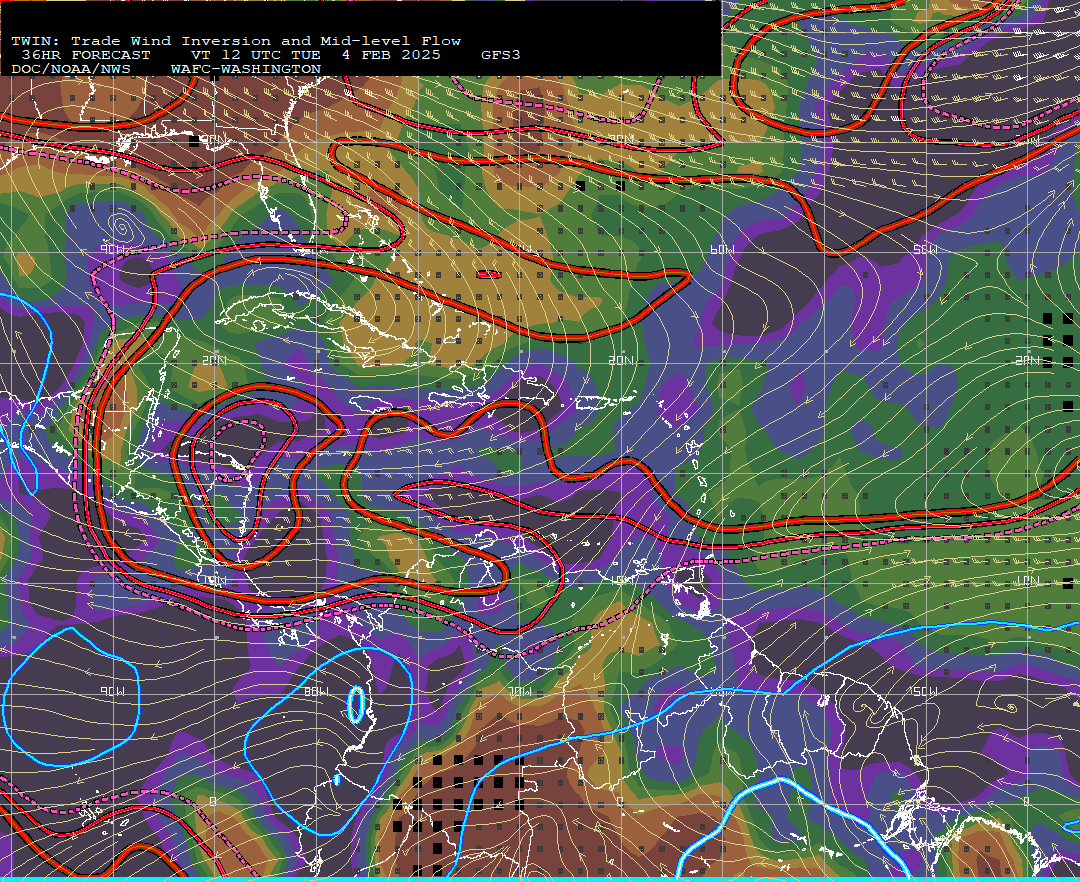This screenshot has height=882, width=1080.
Task: Click the small closed red contour north of Hispaniola
Action: [x=488, y=275]
